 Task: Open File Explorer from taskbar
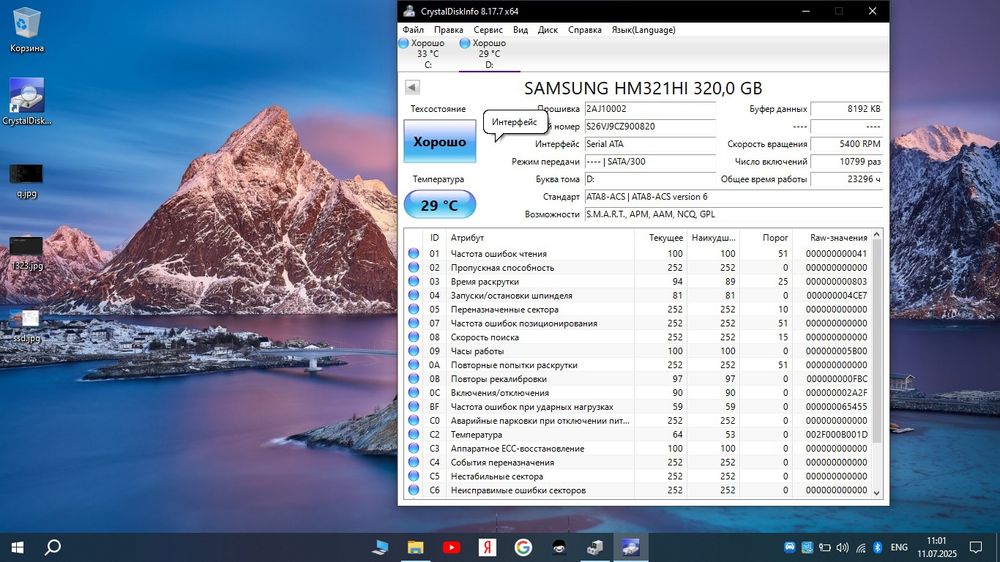(415, 547)
